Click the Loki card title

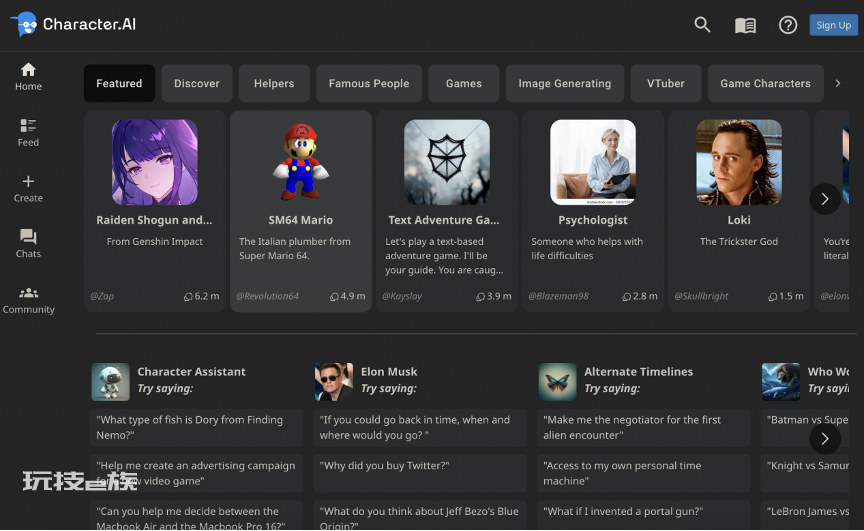[x=739, y=220]
